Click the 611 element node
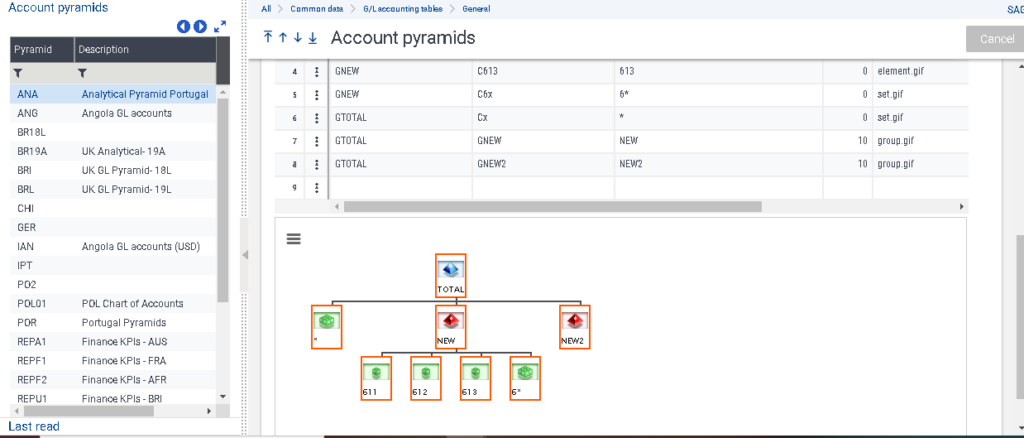 click(x=376, y=379)
